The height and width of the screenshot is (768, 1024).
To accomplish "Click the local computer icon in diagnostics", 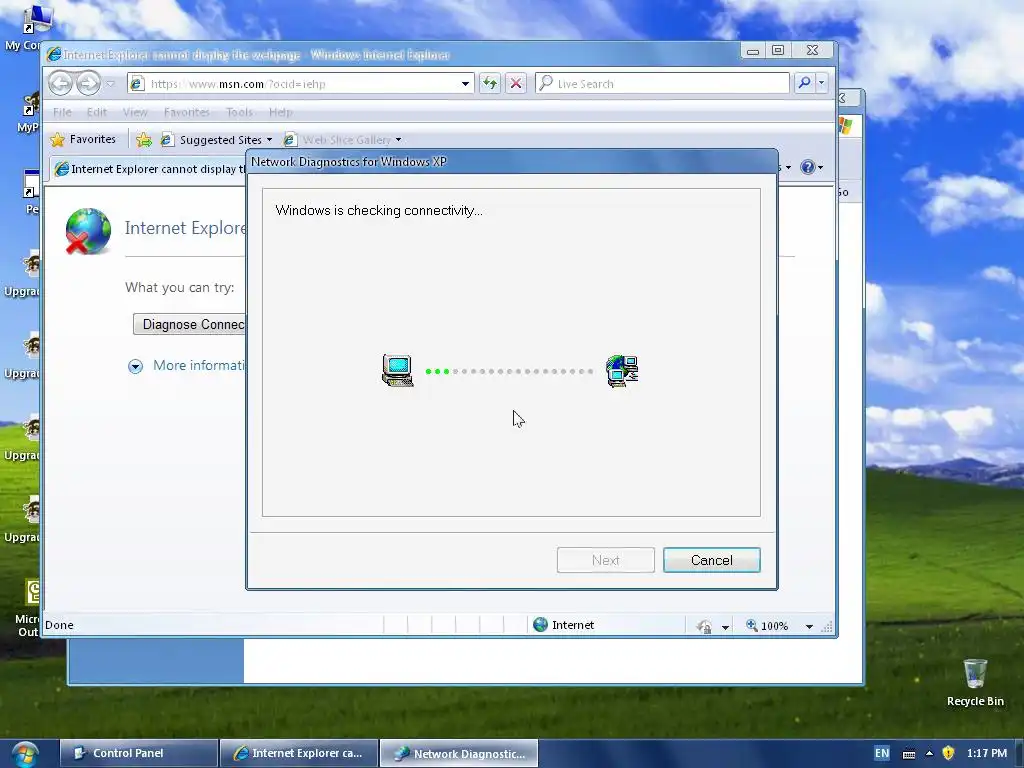I will [398, 370].
